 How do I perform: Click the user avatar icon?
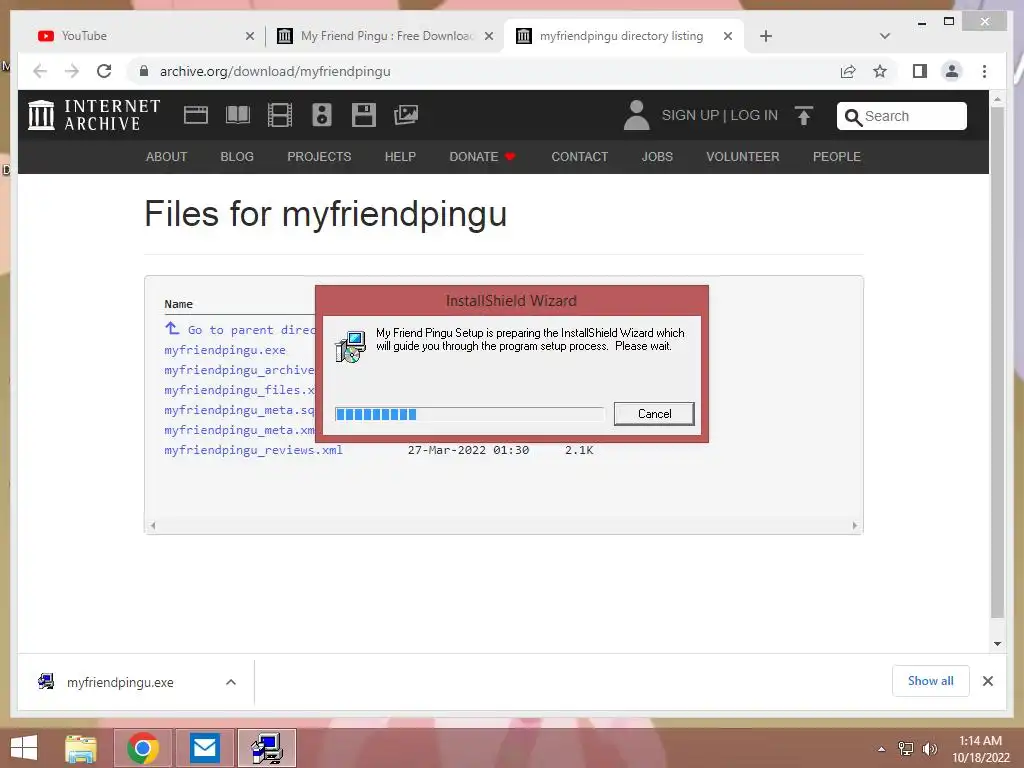tap(636, 115)
